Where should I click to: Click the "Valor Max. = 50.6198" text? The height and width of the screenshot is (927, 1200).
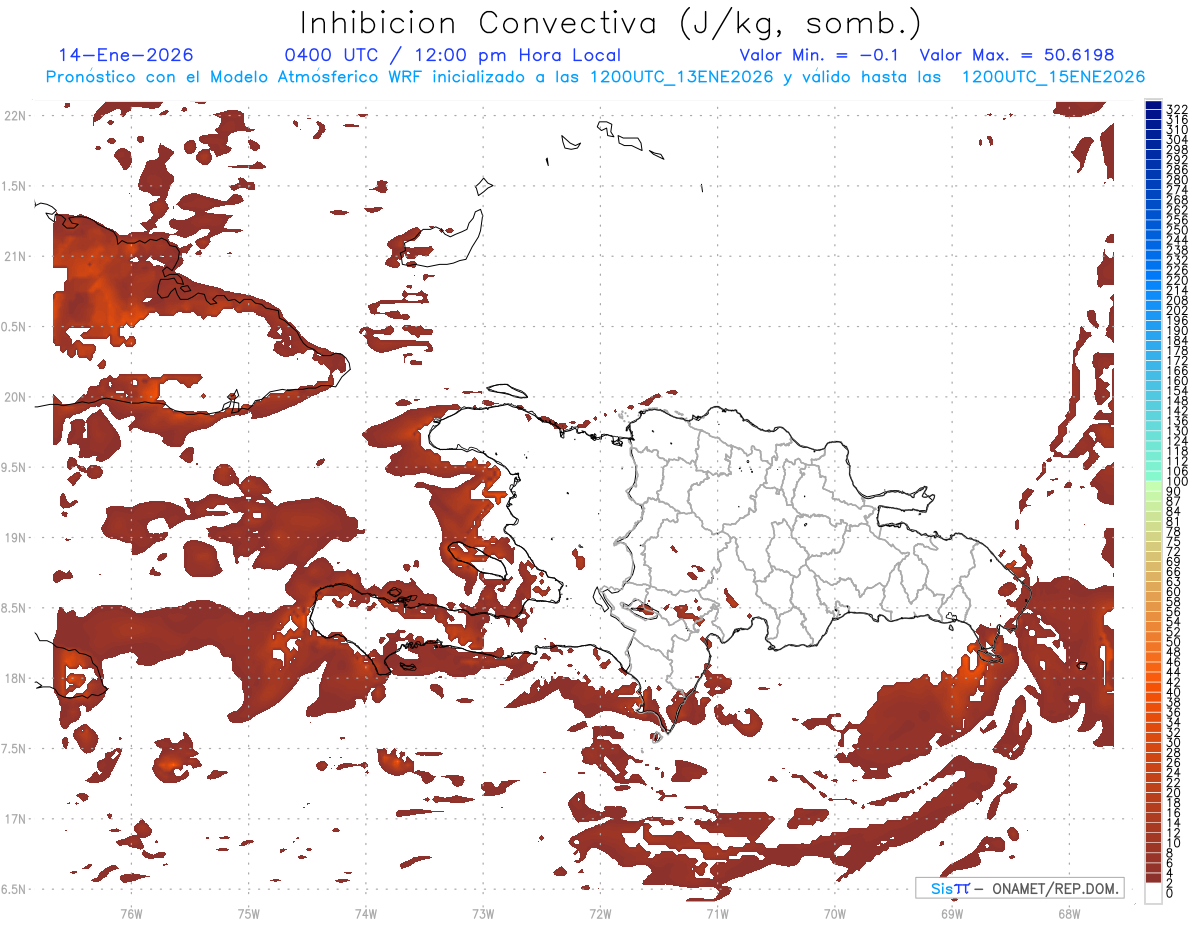point(1016,56)
